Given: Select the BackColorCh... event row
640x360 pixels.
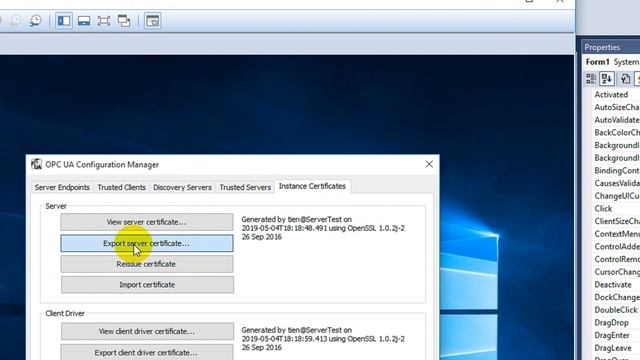Looking at the screenshot, I should pyautogui.click(x=616, y=132).
